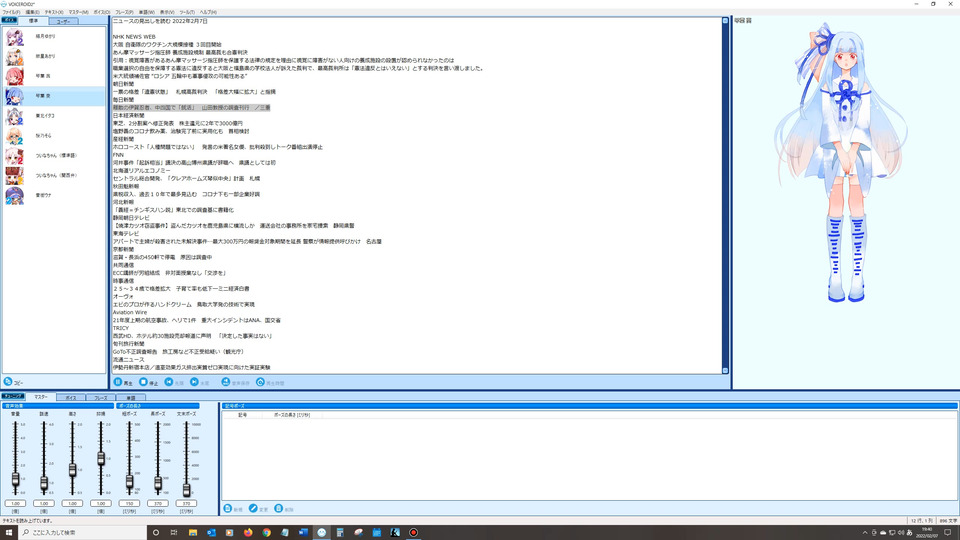This screenshot has height=540, width=960.
Task: Click the 再生時間 playback time icon
Action: 260,382
